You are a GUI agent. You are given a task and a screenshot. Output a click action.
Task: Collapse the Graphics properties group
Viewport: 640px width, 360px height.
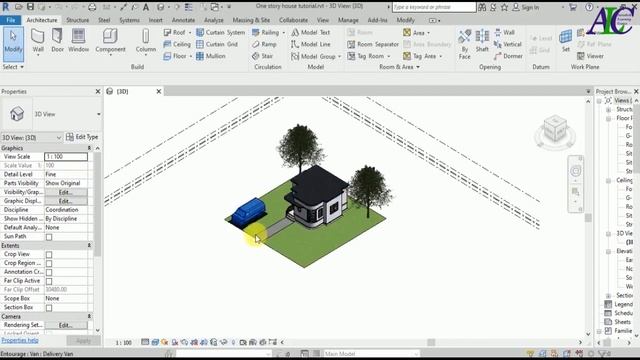(x=89, y=148)
